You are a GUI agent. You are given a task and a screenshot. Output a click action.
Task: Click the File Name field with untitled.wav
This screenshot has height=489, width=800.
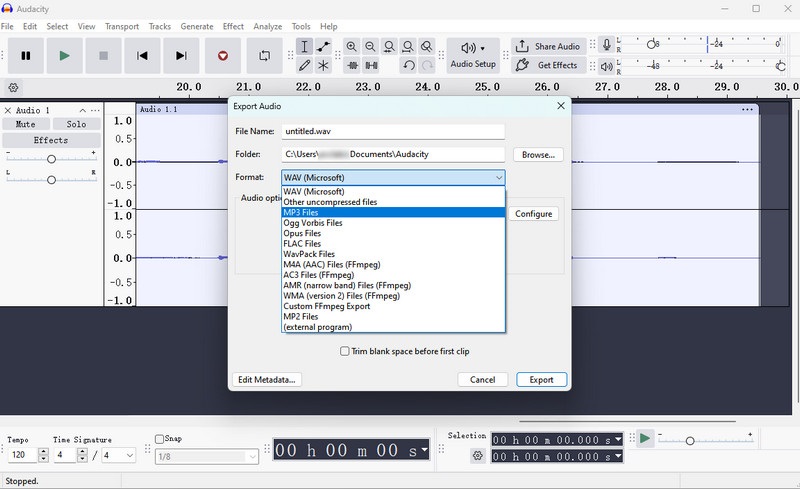tap(393, 131)
